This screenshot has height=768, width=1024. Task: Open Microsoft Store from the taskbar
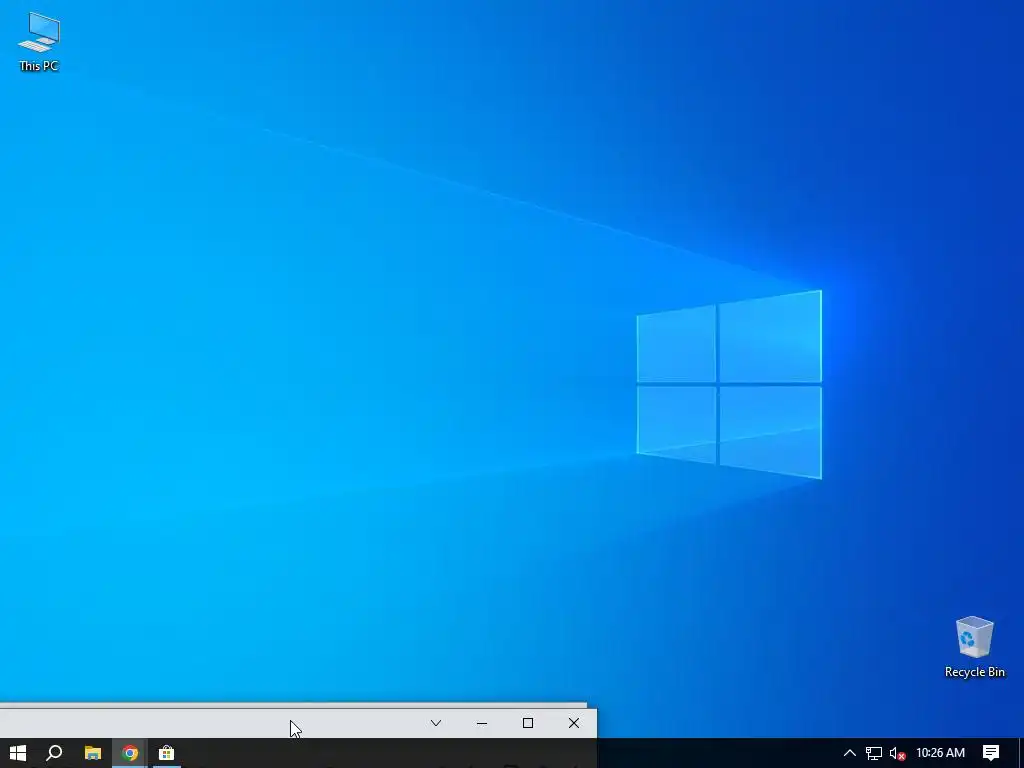167,753
